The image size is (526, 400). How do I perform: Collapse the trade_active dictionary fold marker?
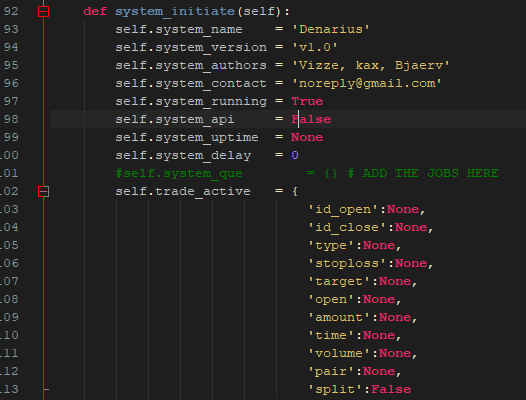[43, 192]
